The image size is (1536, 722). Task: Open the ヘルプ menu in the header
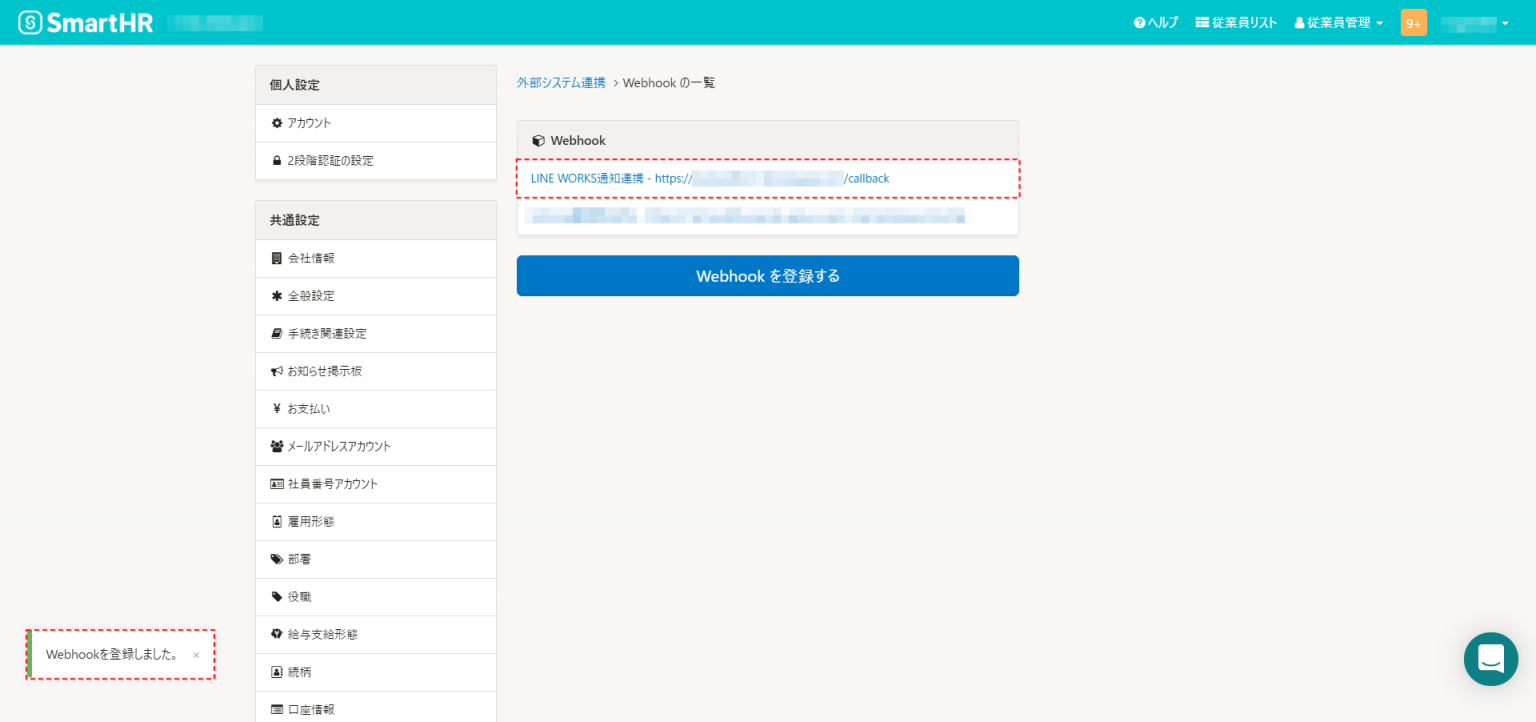coord(1155,21)
